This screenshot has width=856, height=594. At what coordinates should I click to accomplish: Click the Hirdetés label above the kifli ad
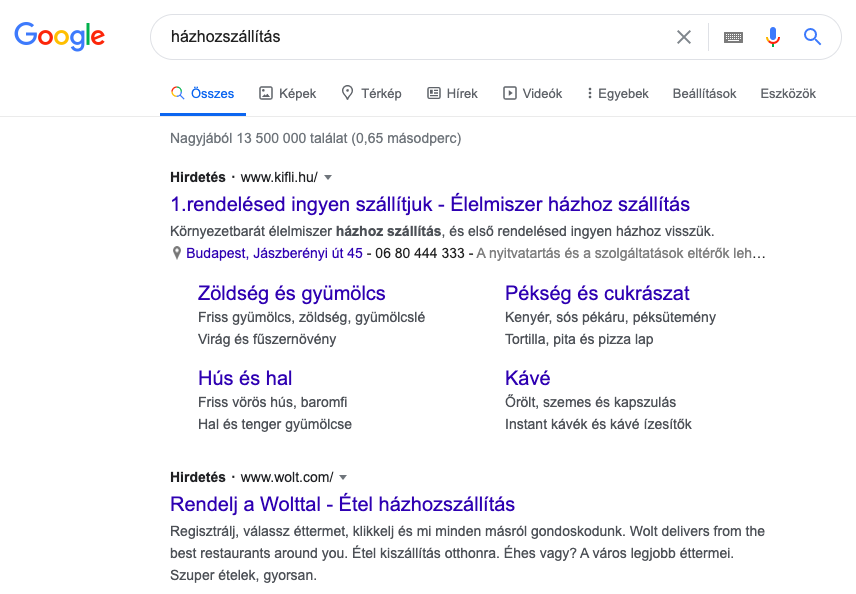click(198, 177)
